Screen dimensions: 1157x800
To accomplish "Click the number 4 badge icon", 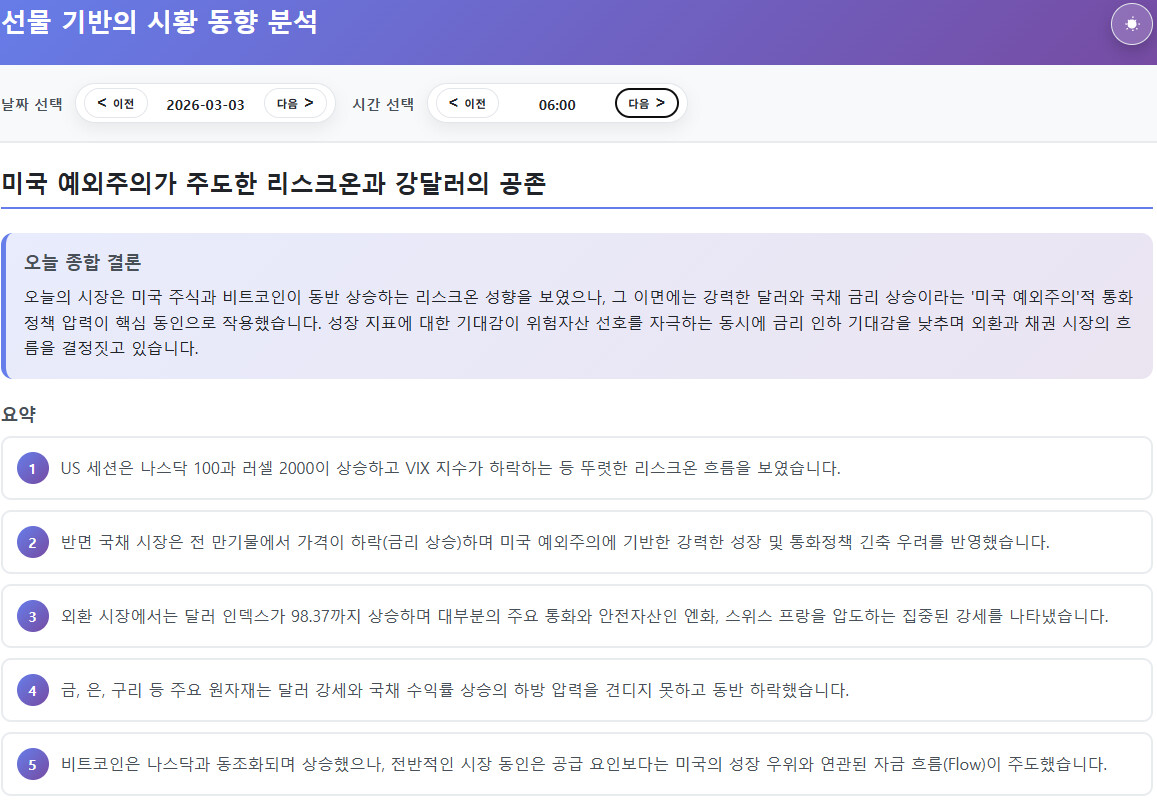I will pyautogui.click(x=32, y=691).
